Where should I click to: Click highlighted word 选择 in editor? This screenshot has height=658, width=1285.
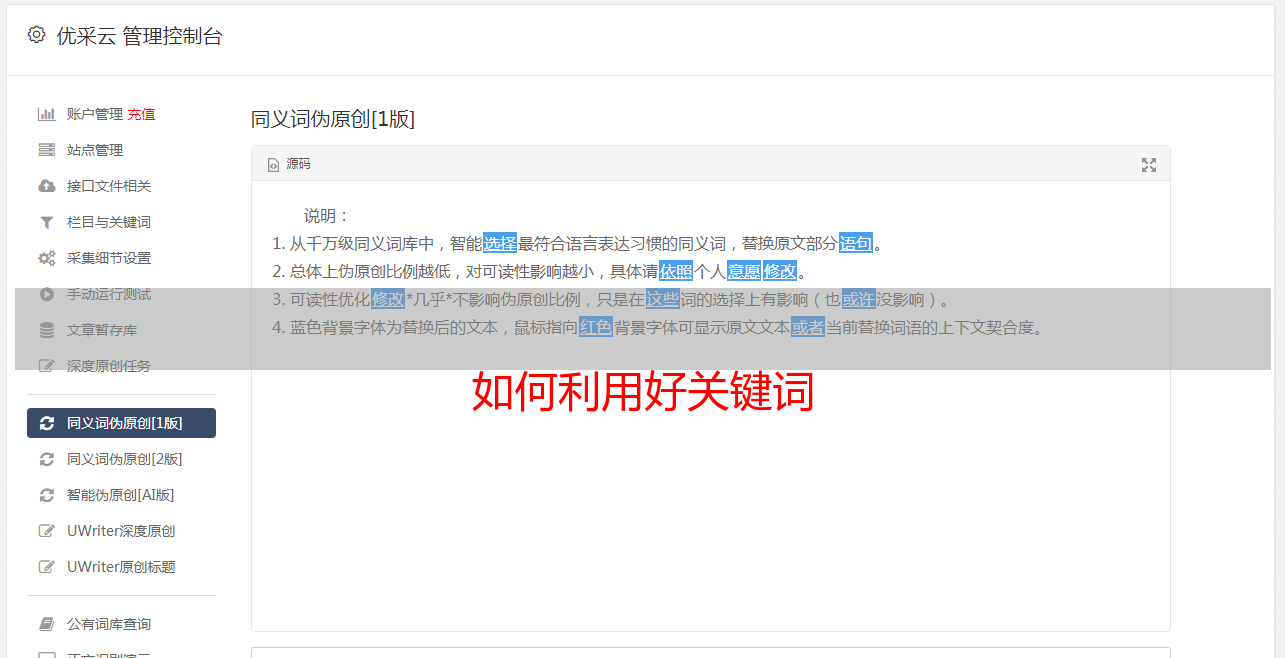point(500,243)
